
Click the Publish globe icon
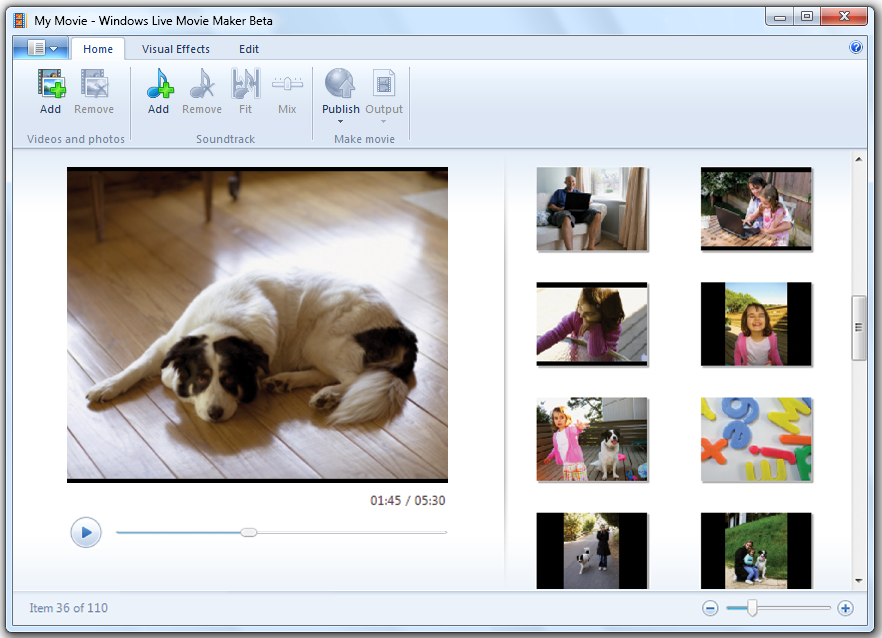(340, 84)
